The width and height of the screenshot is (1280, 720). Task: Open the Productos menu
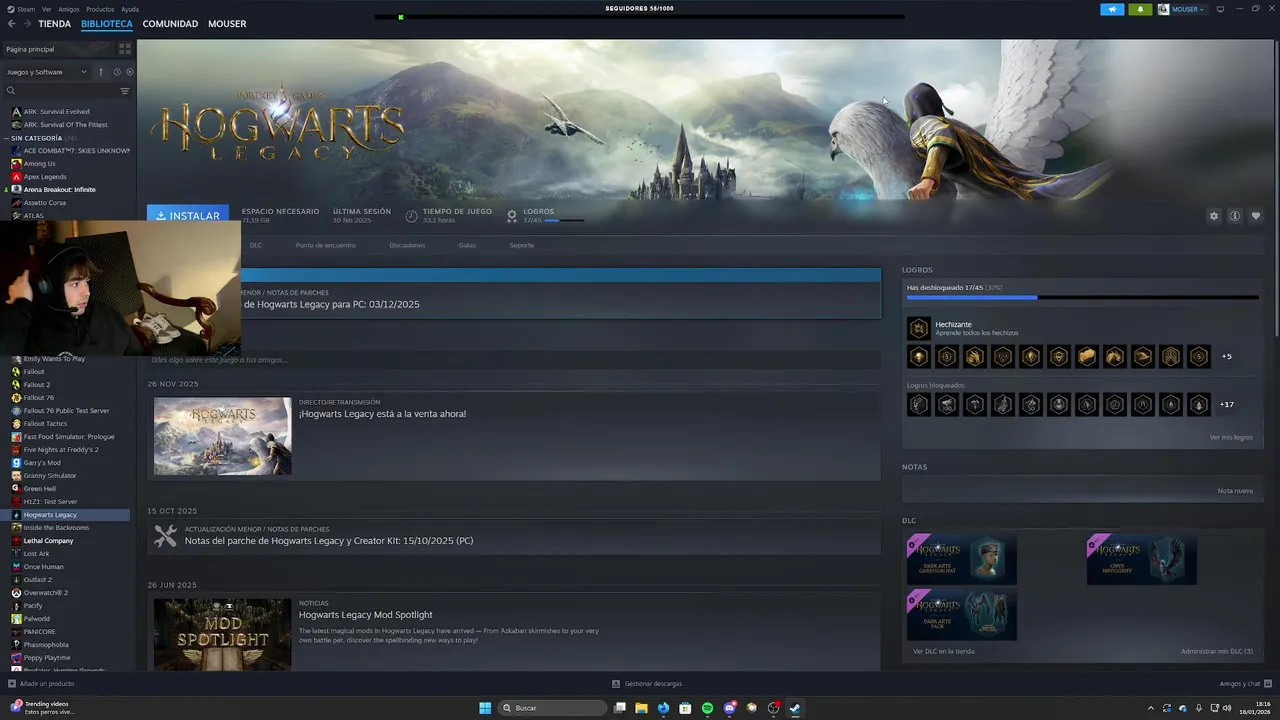tap(100, 9)
